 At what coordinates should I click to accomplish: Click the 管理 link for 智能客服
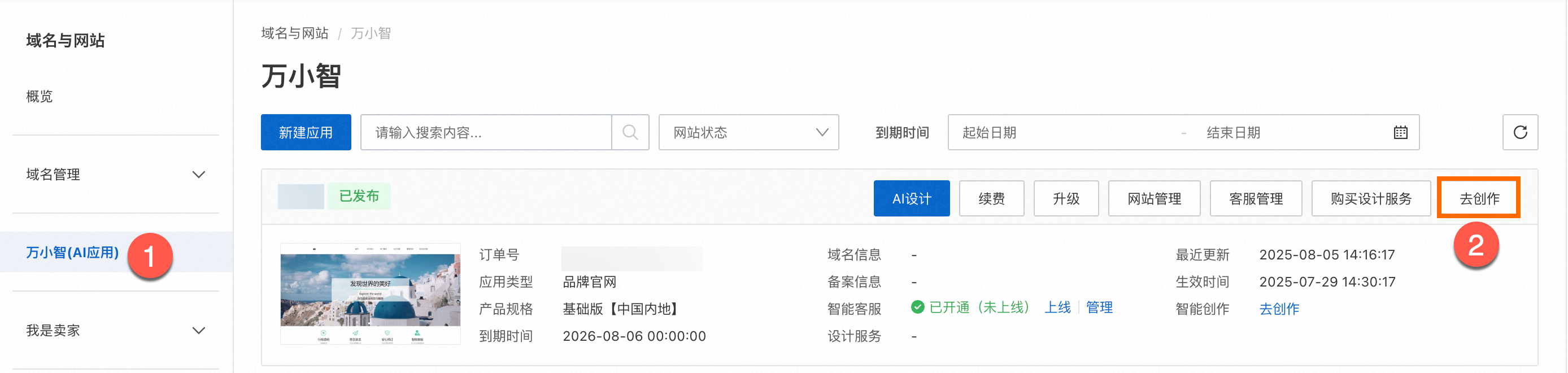tap(1099, 308)
